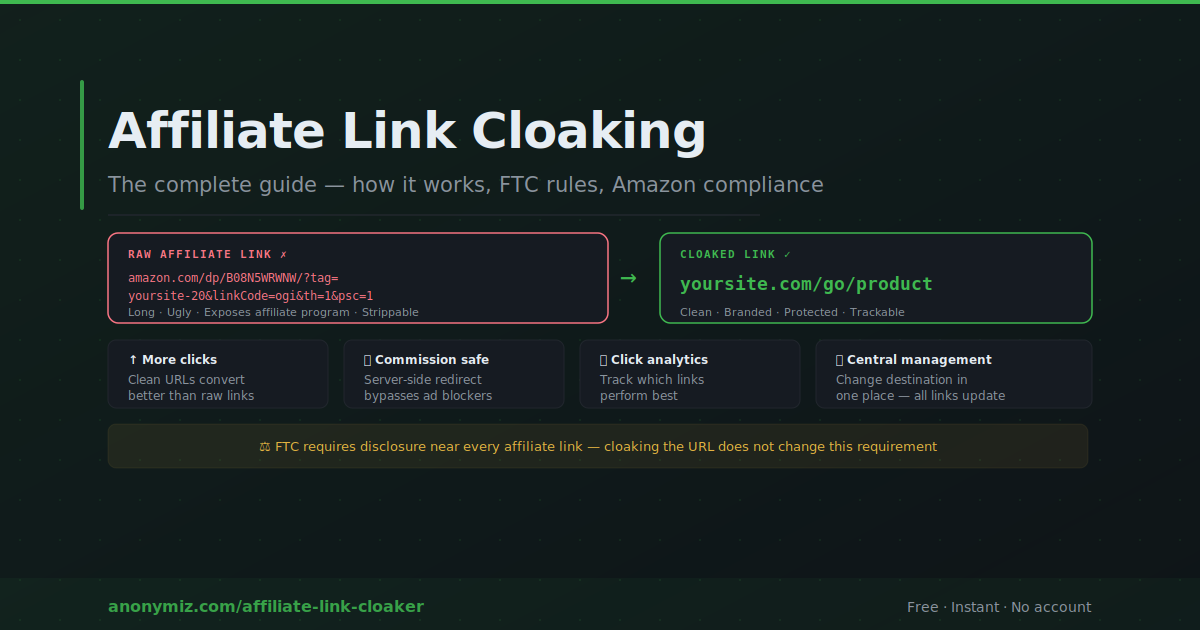Click the FTC disclosure requirement banner
The height and width of the screenshot is (630, 1200).
pos(598,446)
